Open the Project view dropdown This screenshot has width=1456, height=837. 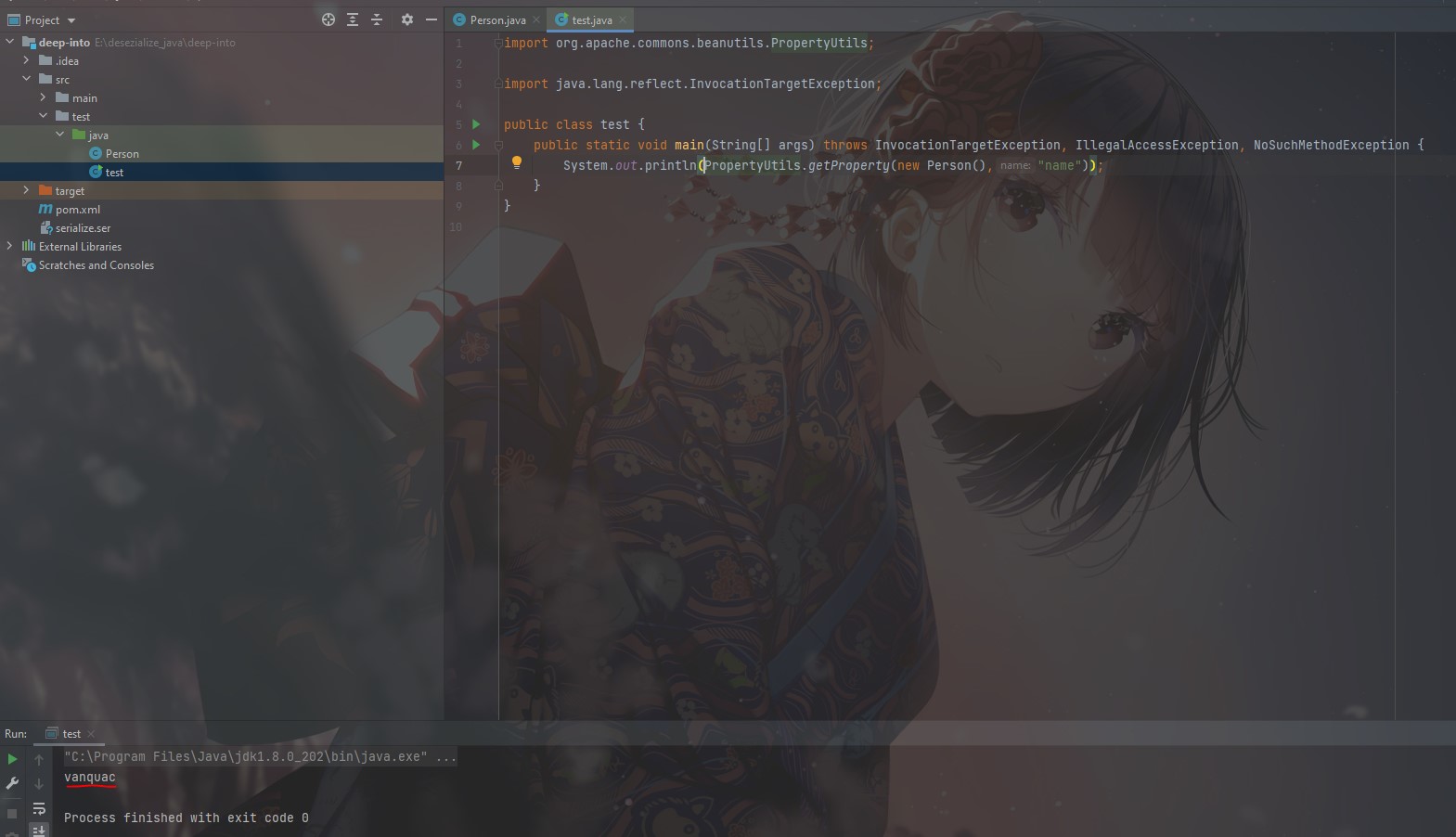(71, 20)
